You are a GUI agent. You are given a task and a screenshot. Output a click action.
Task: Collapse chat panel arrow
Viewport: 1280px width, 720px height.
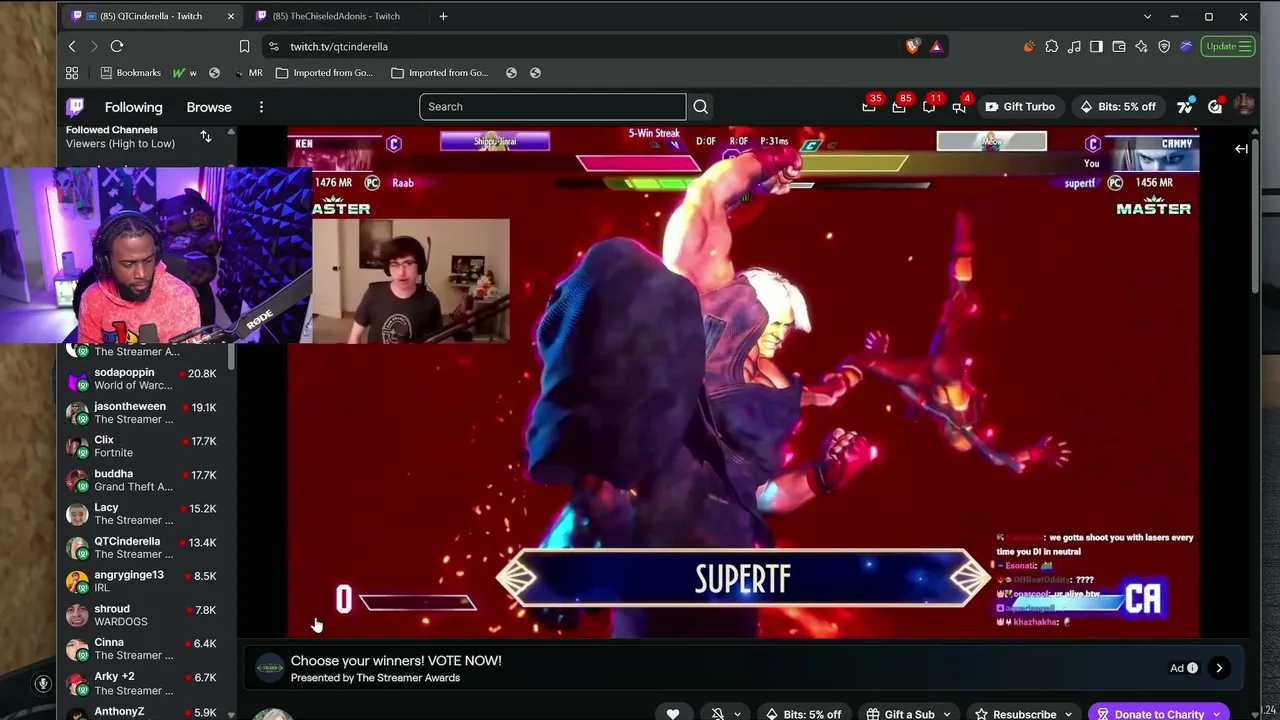1241,149
